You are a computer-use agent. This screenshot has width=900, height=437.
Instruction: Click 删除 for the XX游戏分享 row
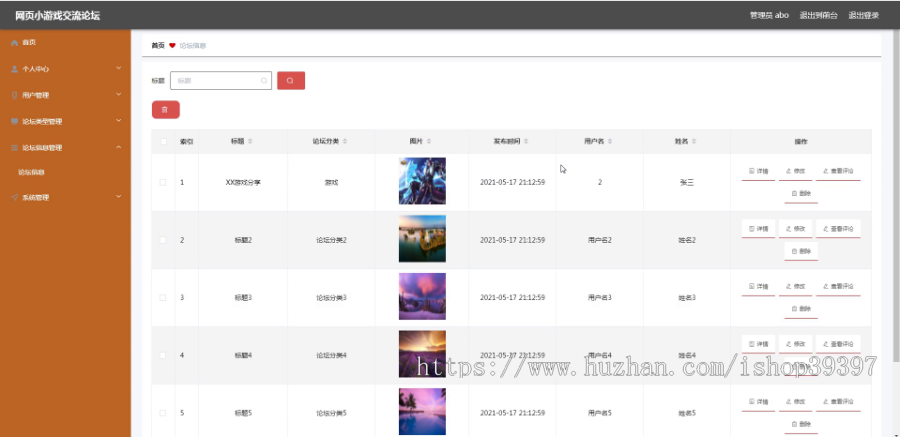pos(801,194)
